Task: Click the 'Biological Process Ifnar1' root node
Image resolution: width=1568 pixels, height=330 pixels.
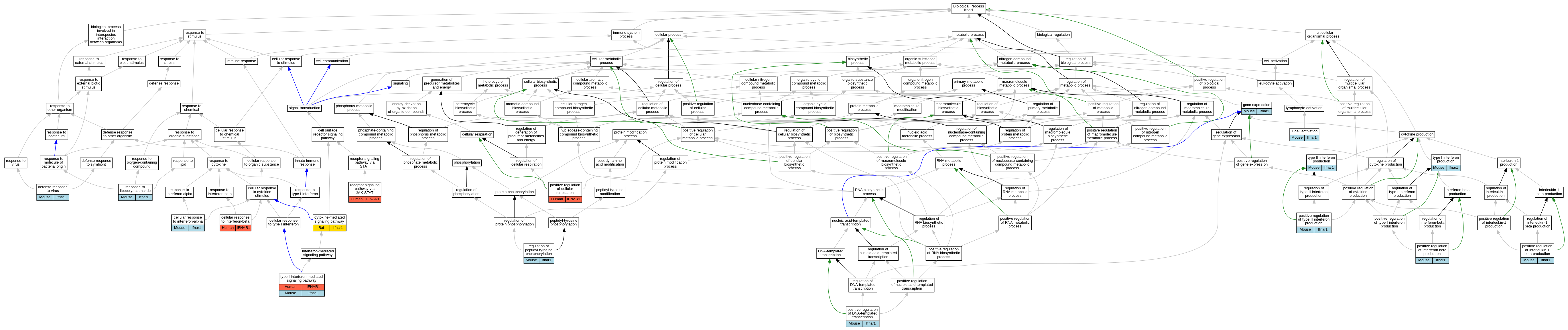Action: (968, 8)
